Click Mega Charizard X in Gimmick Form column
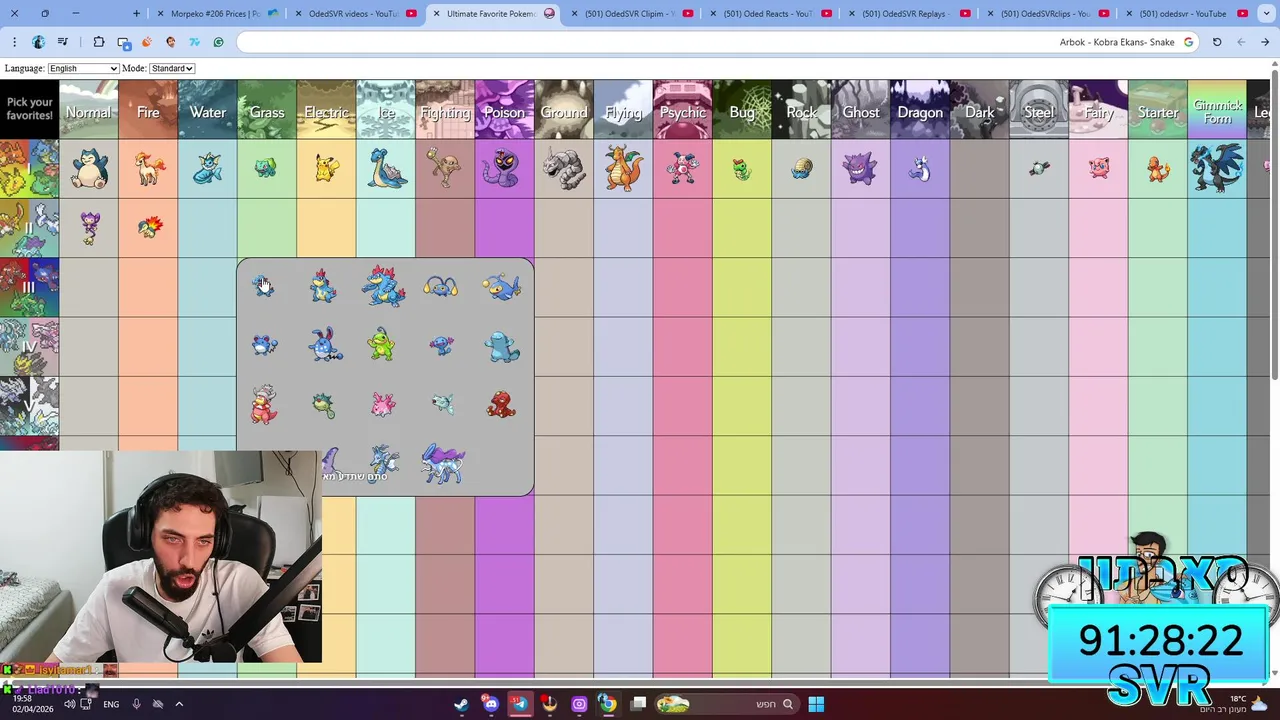Image resolution: width=1280 pixels, height=720 pixels. point(1217,168)
